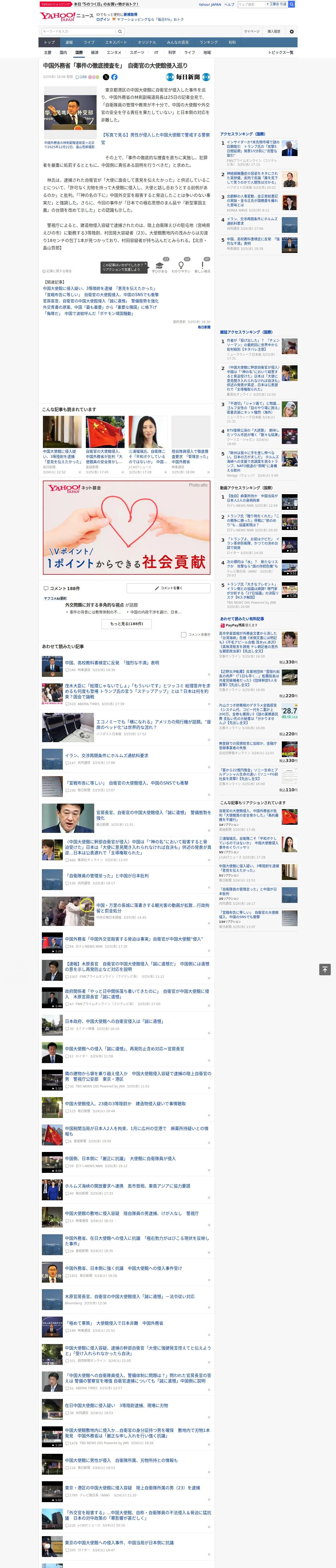Click the reaction emoji icons beside comment count

coord(94,77)
